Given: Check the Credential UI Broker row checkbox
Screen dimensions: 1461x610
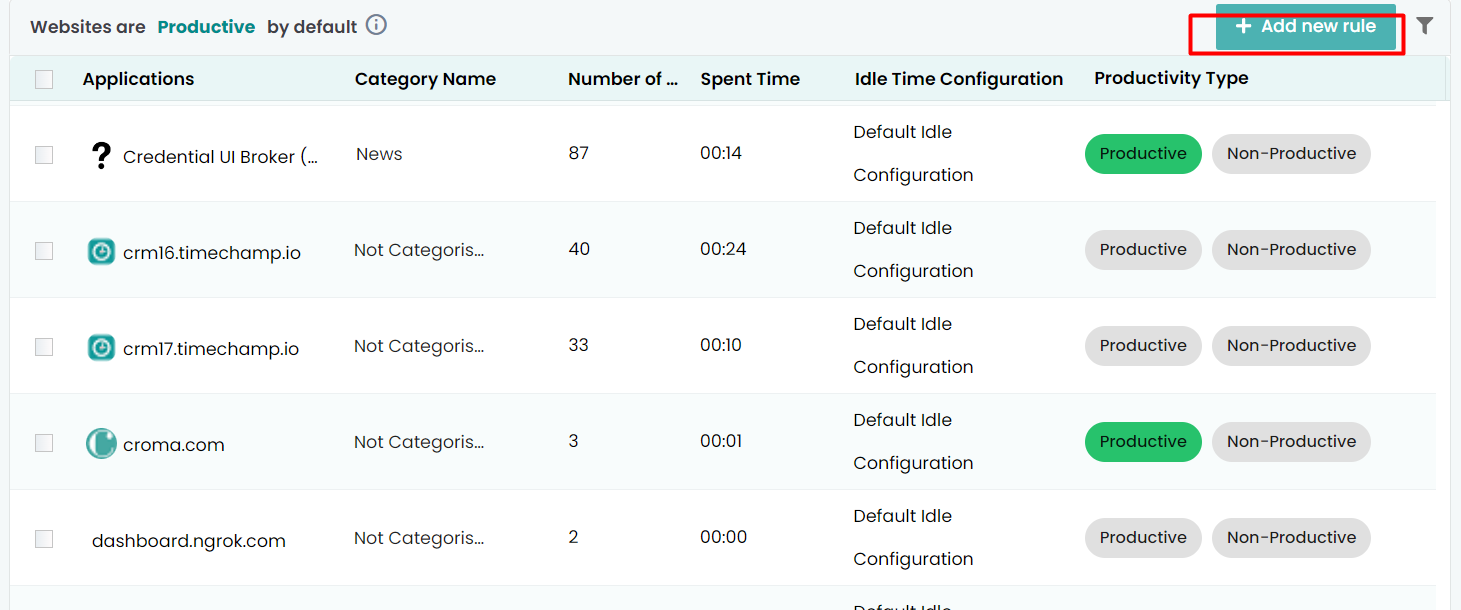Looking at the screenshot, I should pyautogui.click(x=44, y=155).
